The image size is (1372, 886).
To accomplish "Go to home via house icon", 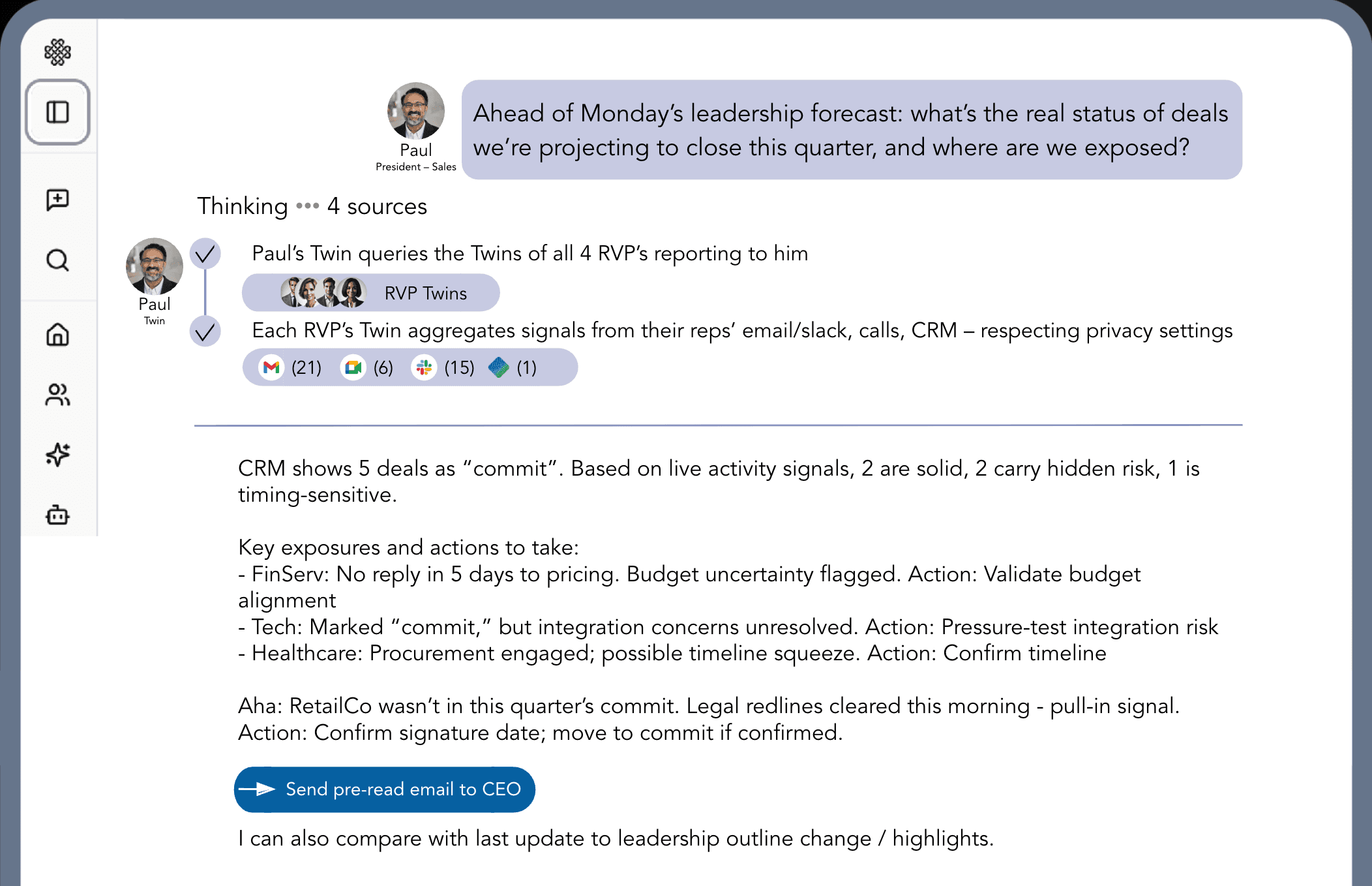I will (57, 335).
